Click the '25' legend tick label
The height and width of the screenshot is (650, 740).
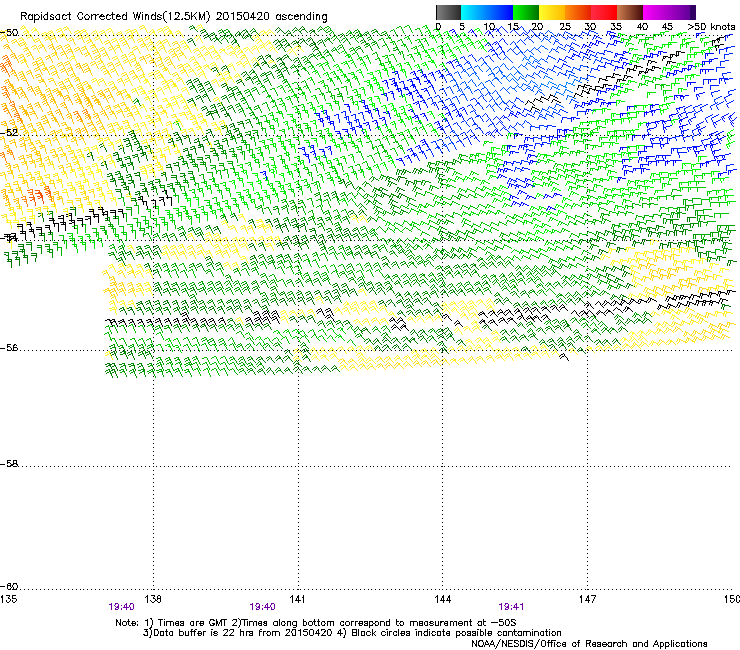pos(565,27)
